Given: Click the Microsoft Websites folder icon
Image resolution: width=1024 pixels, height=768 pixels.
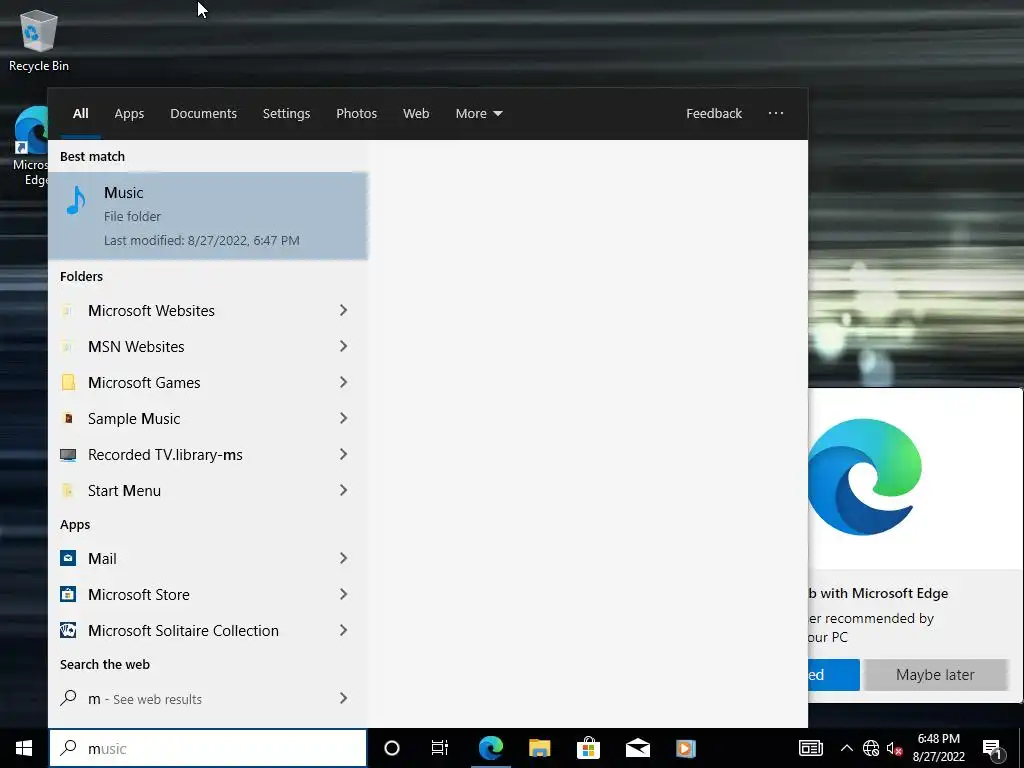Looking at the screenshot, I should click(67, 310).
